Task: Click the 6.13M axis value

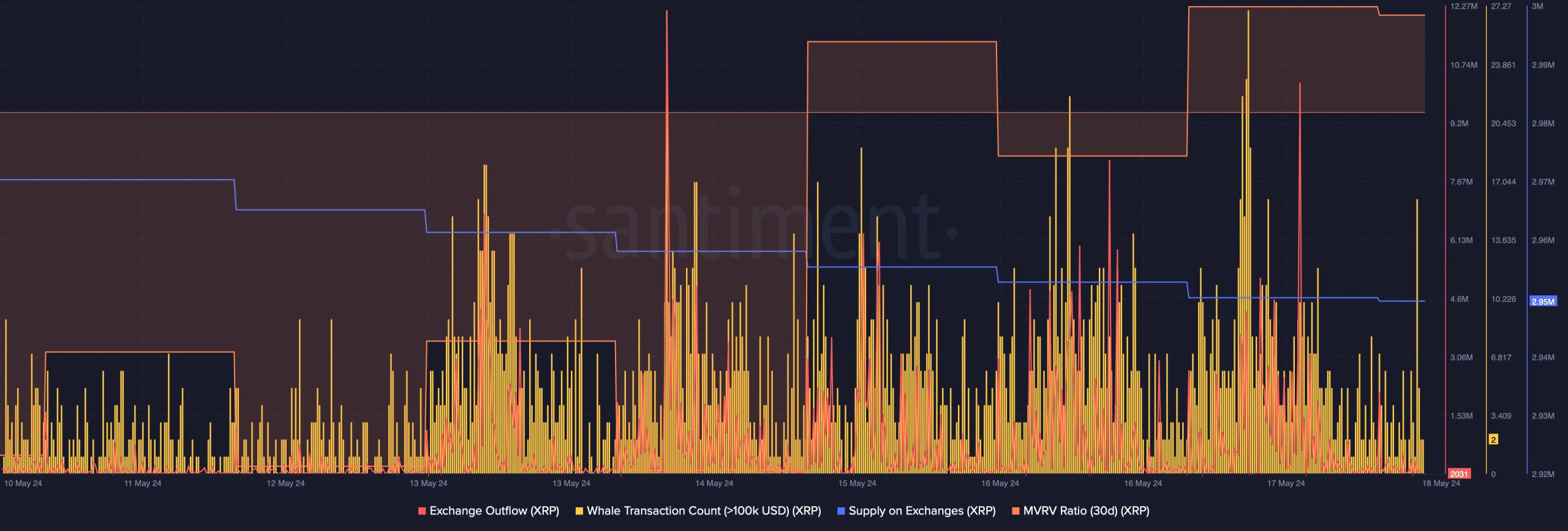Action: point(1461,240)
